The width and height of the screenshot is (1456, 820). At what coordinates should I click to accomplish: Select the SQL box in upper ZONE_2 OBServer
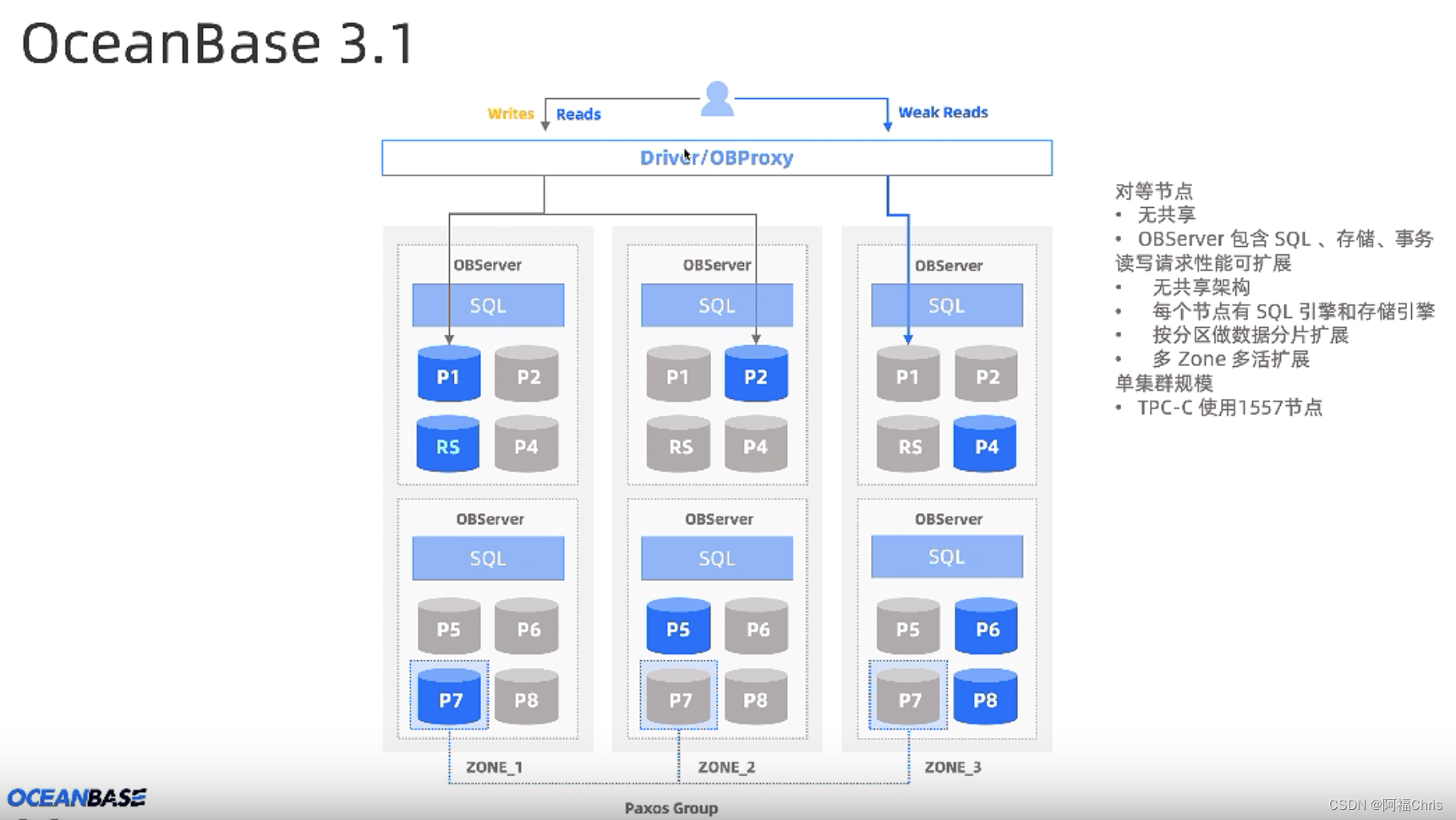click(x=717, y=305)
